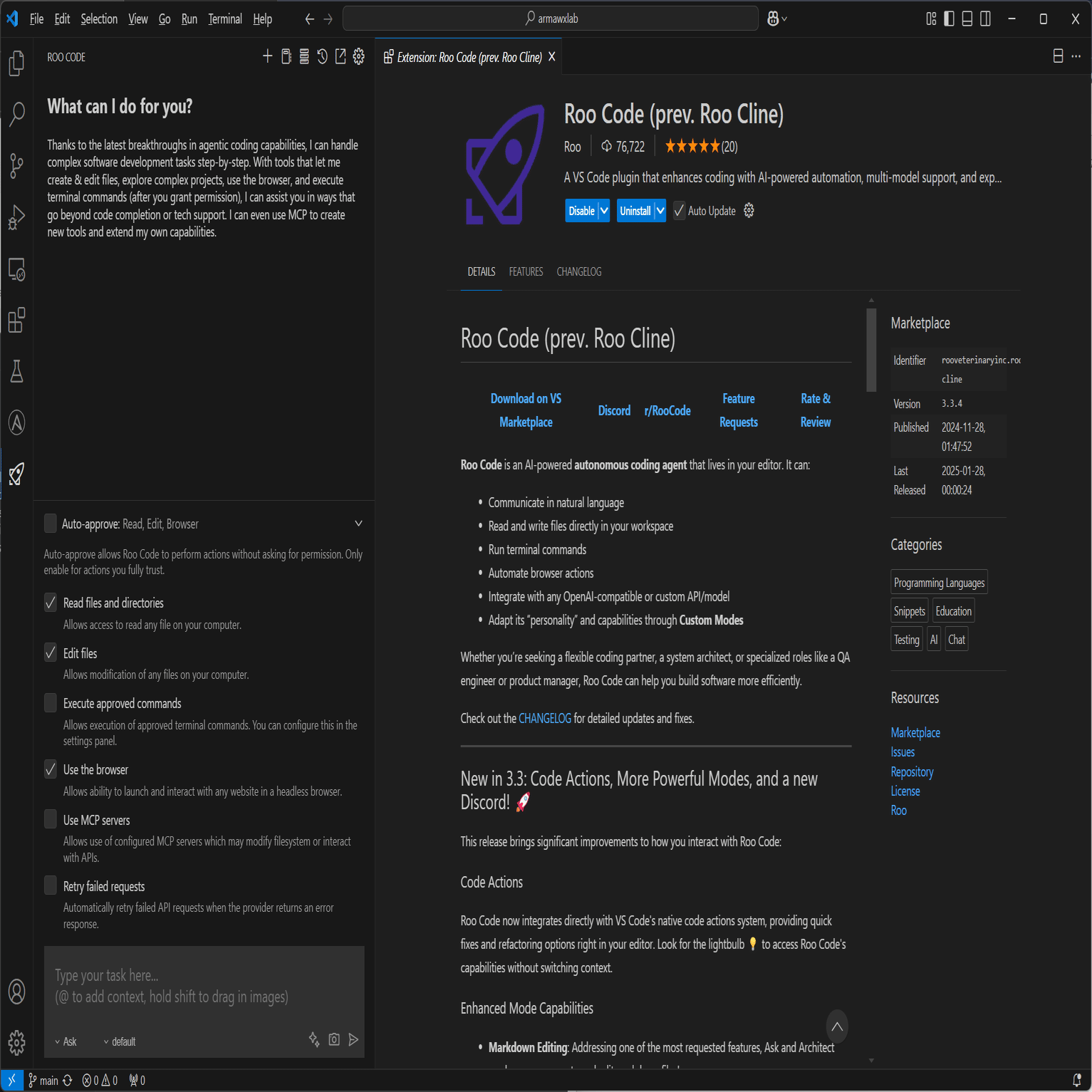The height and width of the screenshot is (1092, 1092).
Task: Select the DETAILS tab
Action: pos(482,271)
